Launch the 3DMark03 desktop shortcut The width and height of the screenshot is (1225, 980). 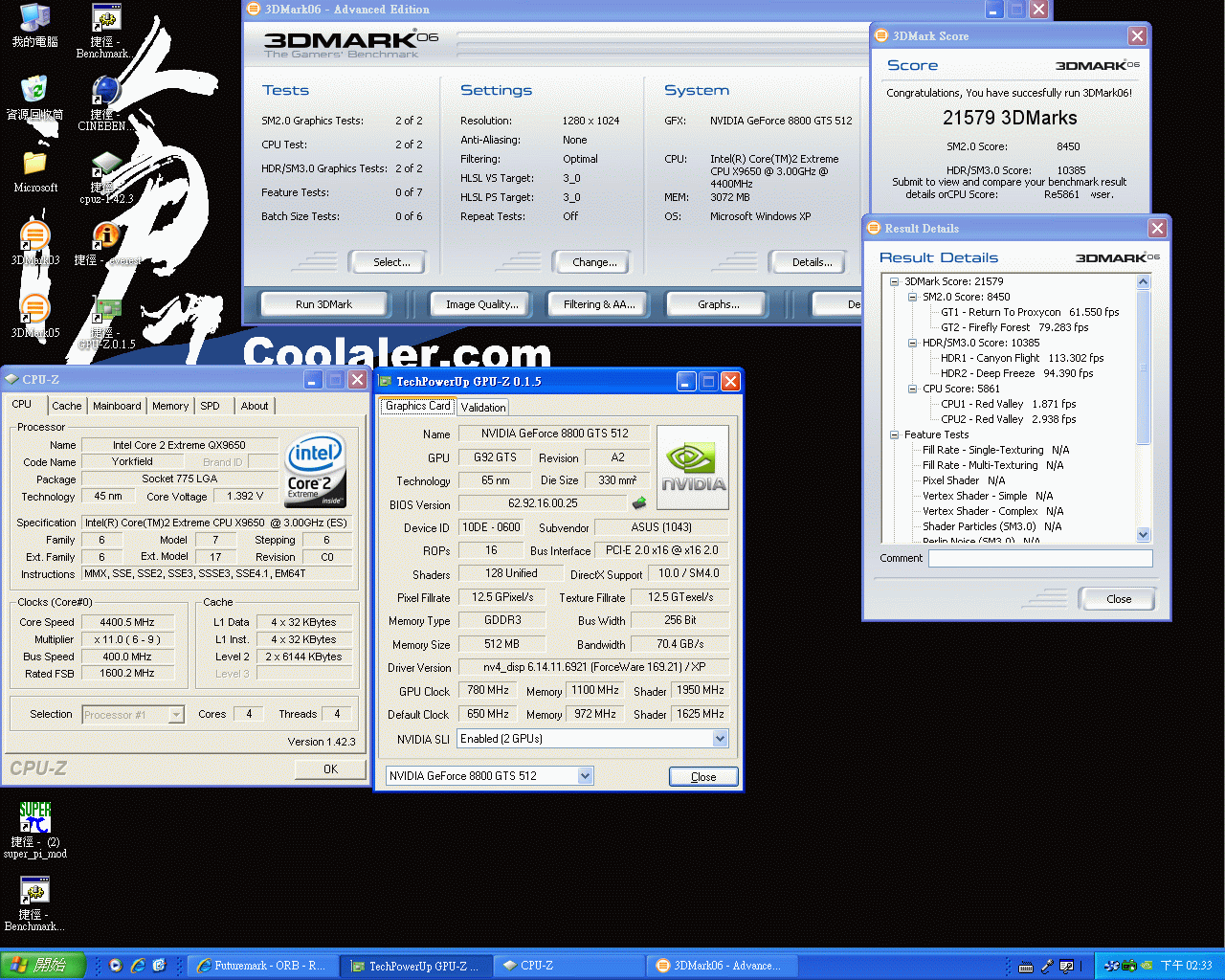pyautogui.click(x=34, y=243)
